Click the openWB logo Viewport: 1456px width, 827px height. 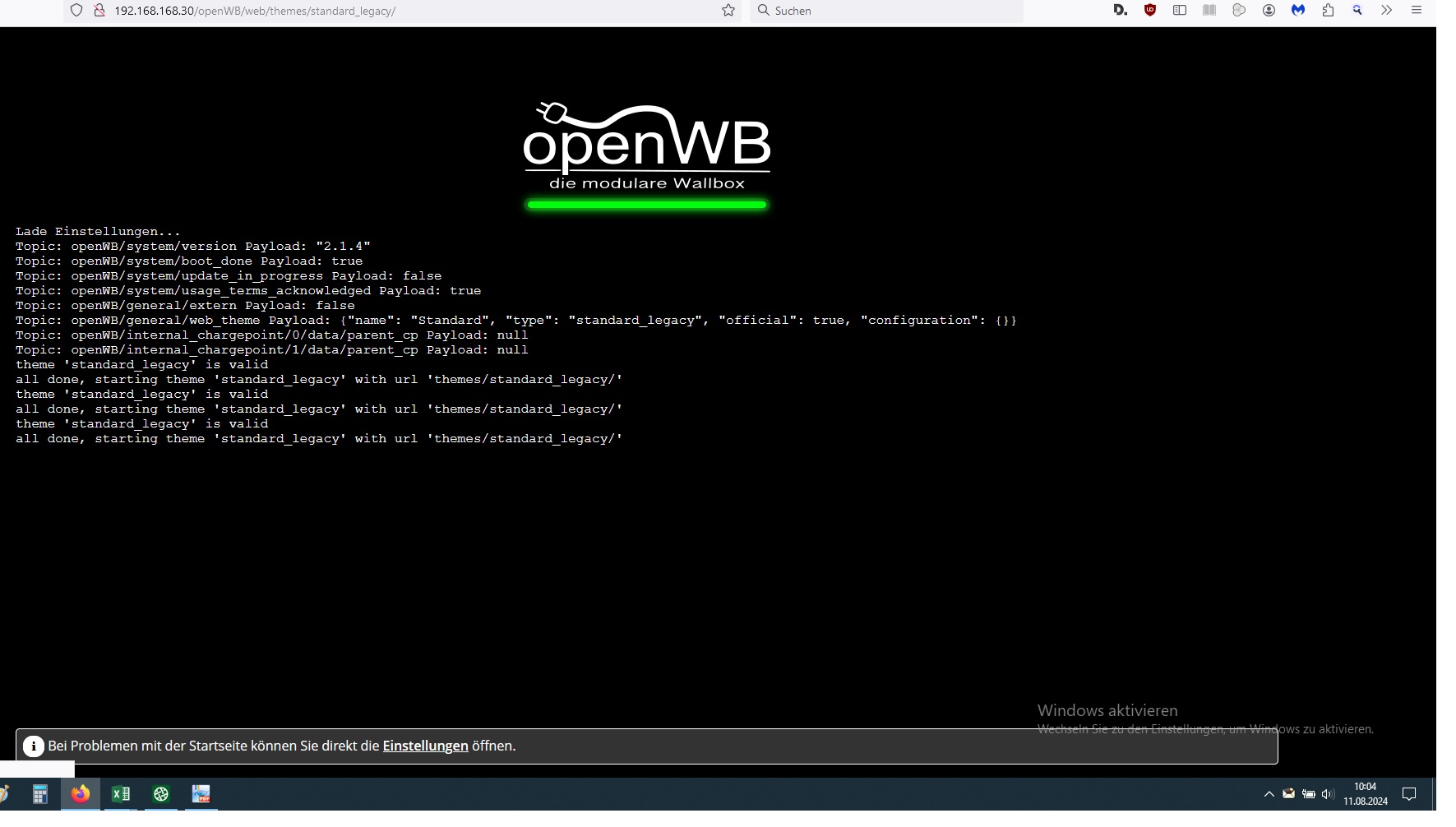tap(647, 146)
